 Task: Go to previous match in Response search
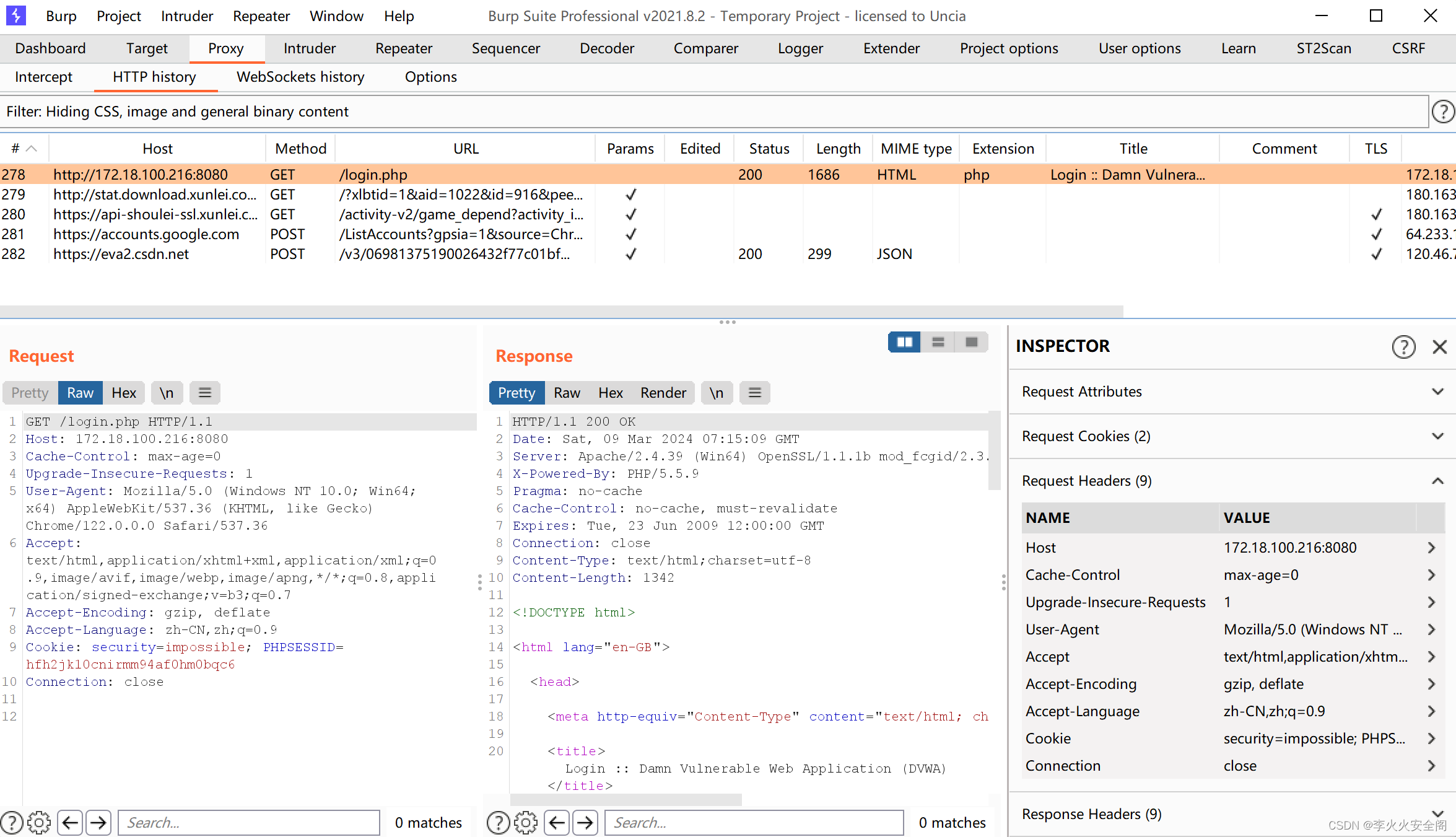557,823
